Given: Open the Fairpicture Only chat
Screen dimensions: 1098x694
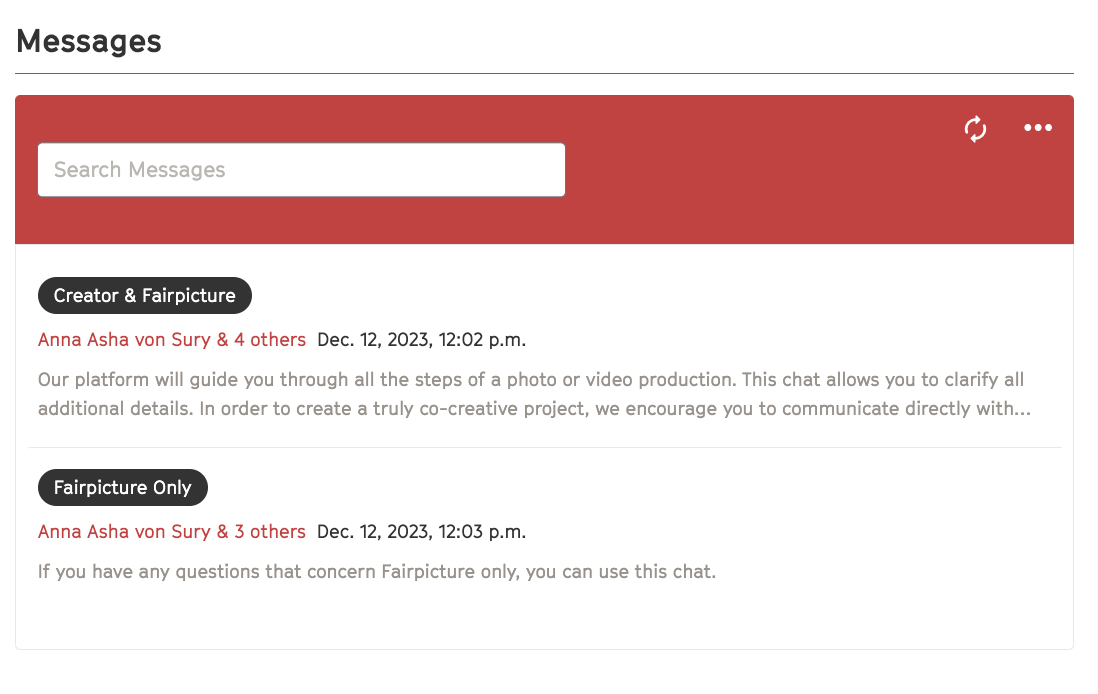Looking at the screenshot, I should pyautogui.click(x=123, y=487).
